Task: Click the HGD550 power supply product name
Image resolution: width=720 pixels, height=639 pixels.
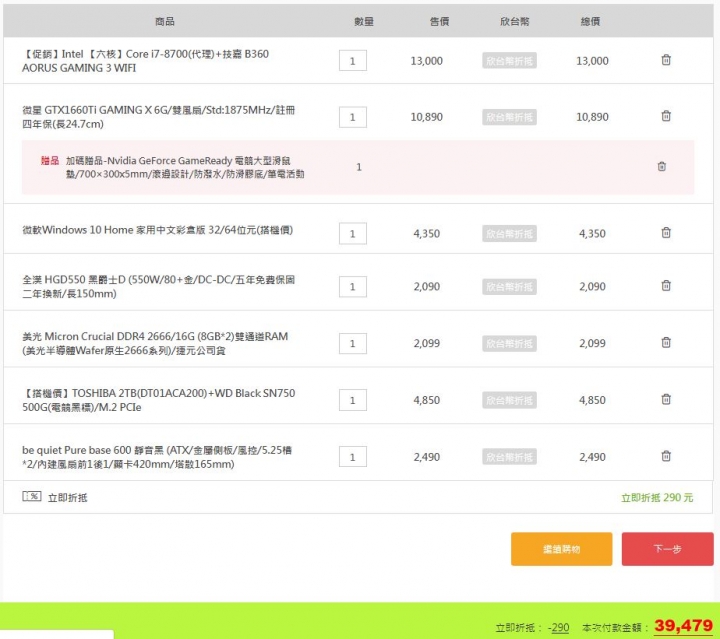Action: pos(158,286)
